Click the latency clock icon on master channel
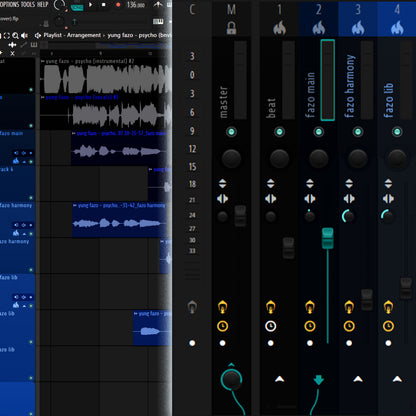 [222, 326]
